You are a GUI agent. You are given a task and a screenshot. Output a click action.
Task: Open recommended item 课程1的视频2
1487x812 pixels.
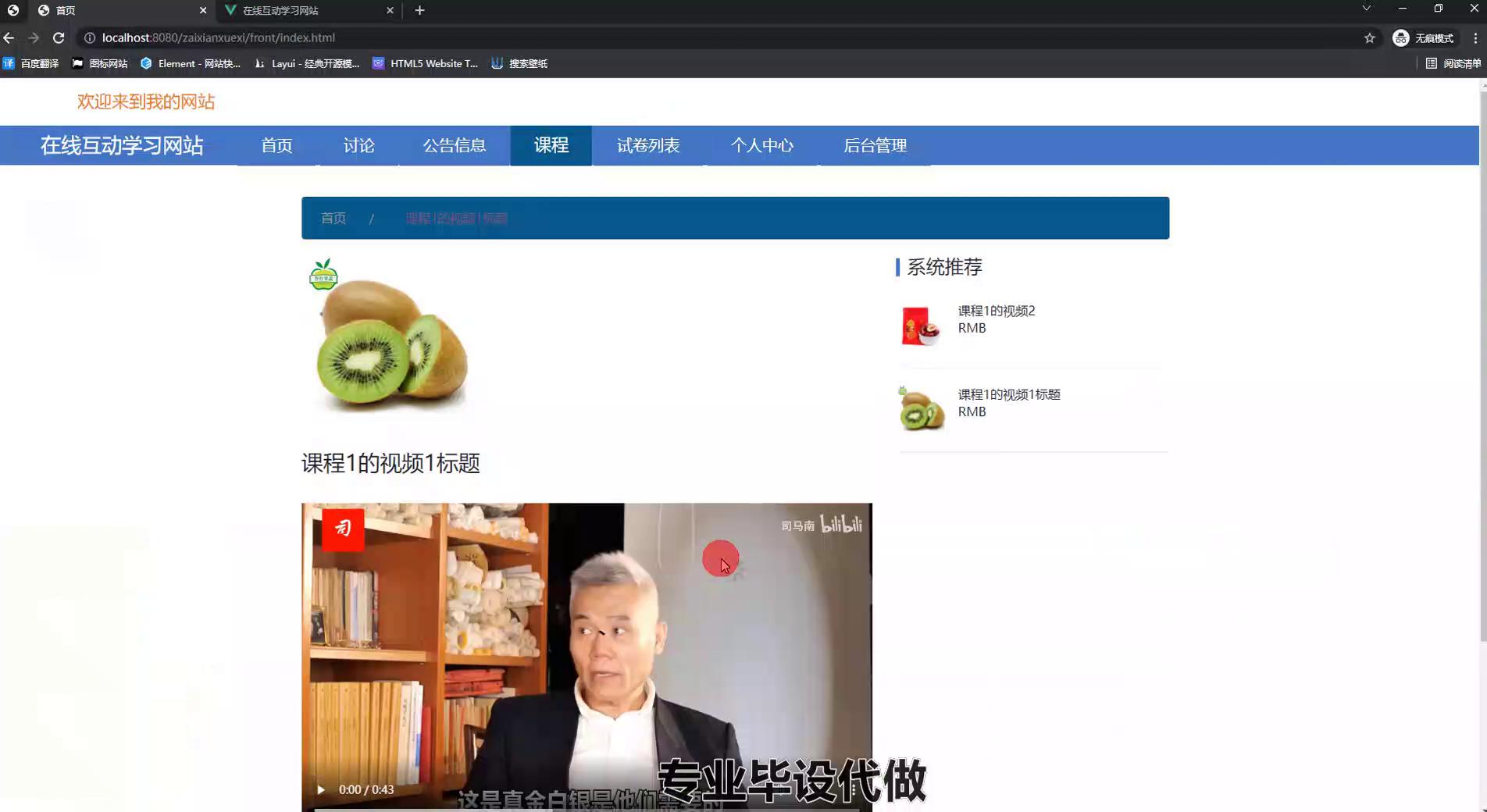click(996, 311)
